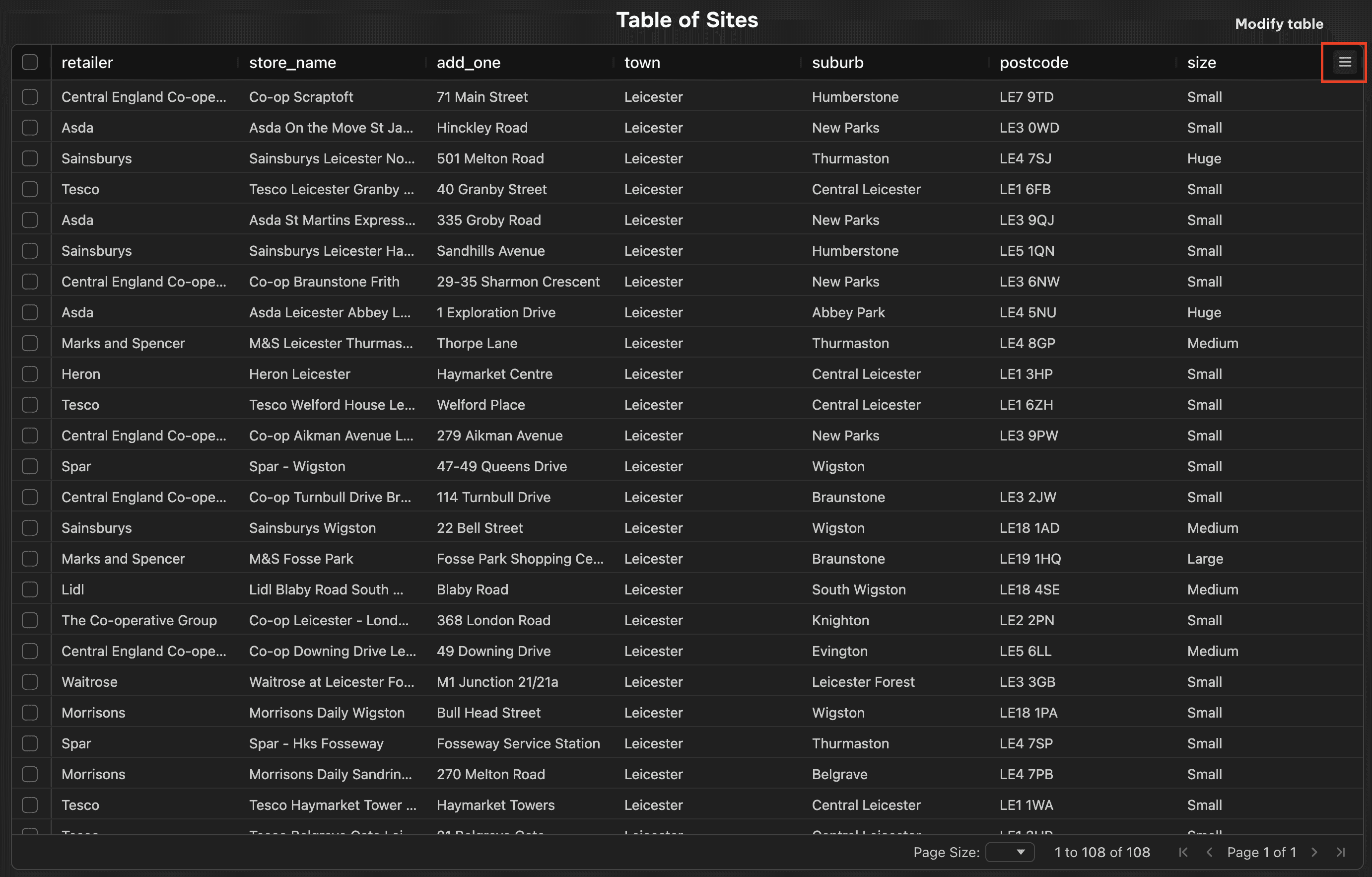Click the '29-35 Sharmon Crescent' cell

(x=520, y=282)
